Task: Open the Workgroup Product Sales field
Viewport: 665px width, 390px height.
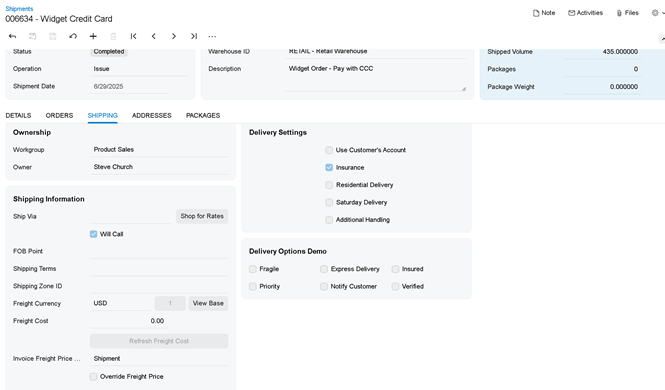Action: 159,150
